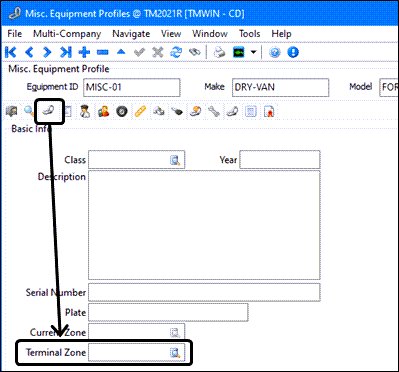Cancel edits with the X icon
Image resolution: width=399 pixels, height=372 pixels.
pos(157,52)
